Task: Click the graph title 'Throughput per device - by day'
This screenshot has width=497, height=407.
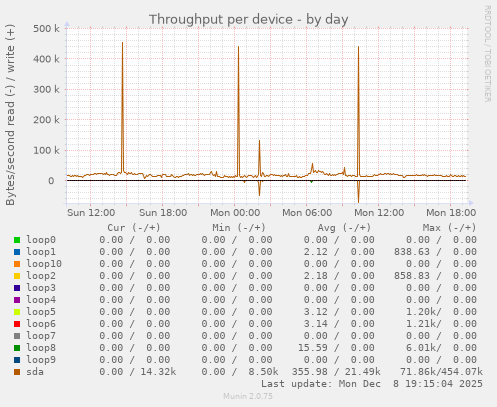Action: tap(249, 20)
